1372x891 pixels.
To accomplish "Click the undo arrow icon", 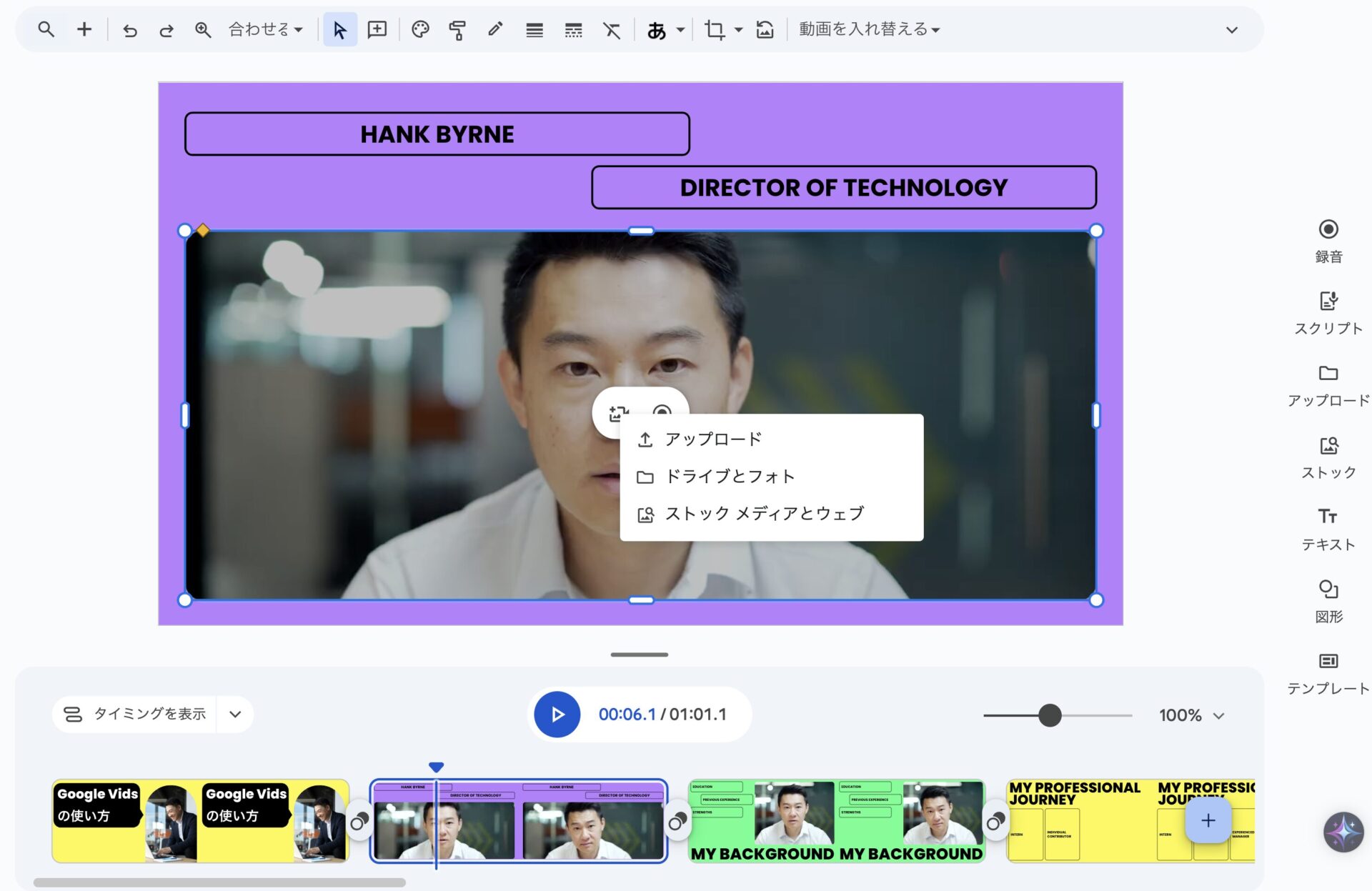I will 129,30.
